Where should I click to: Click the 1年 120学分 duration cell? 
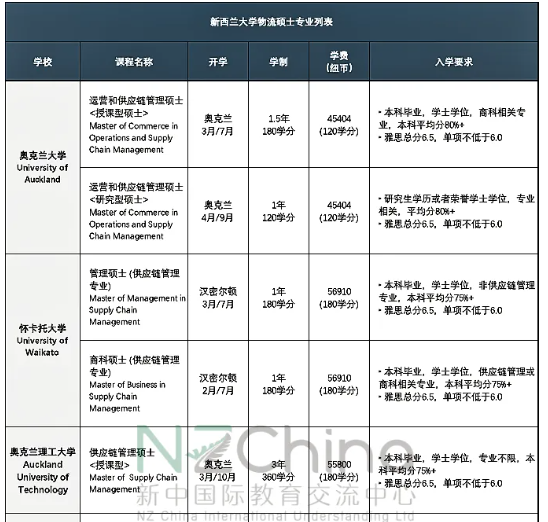279,211
